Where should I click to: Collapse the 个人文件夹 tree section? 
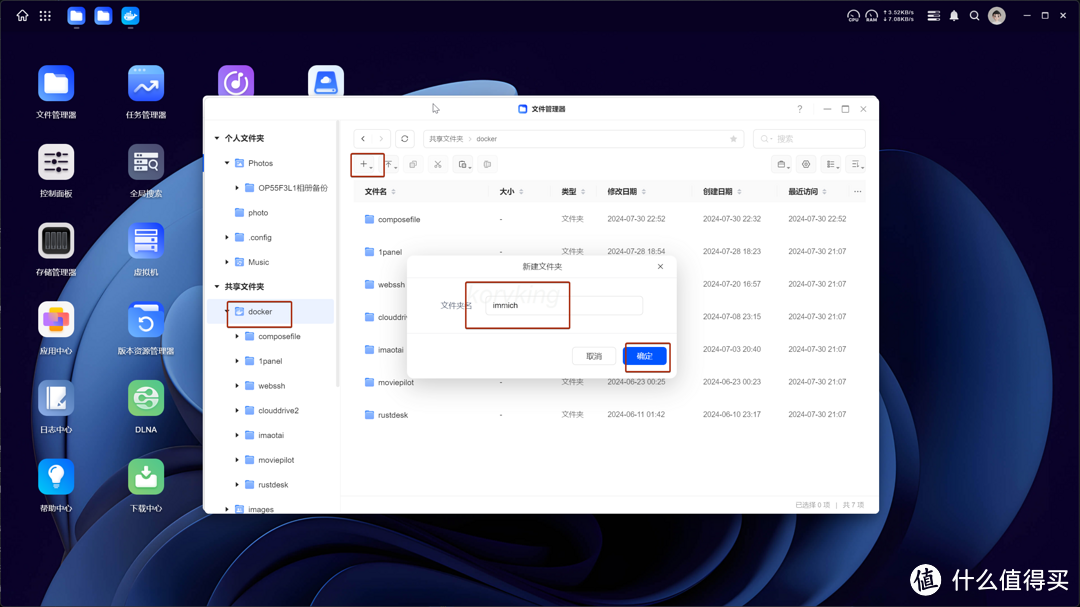(x=216, y=138)
